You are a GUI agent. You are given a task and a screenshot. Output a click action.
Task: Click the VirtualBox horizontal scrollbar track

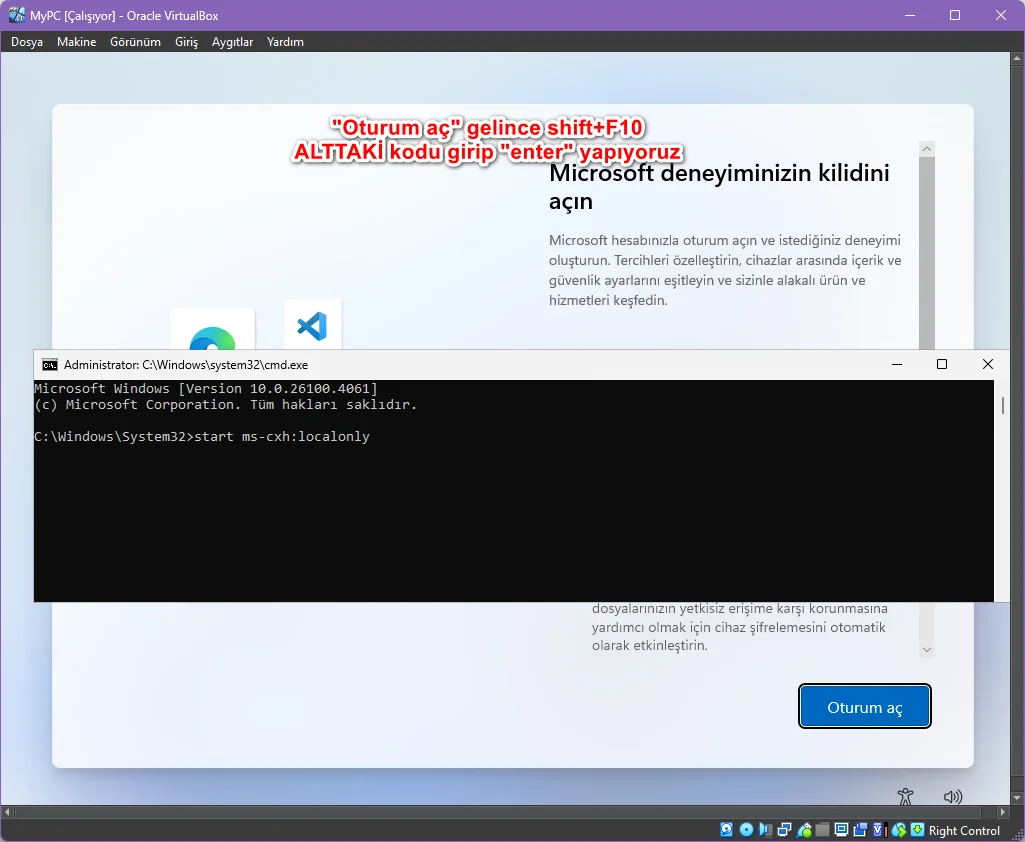pyautogui.click(x=505, y=812)
